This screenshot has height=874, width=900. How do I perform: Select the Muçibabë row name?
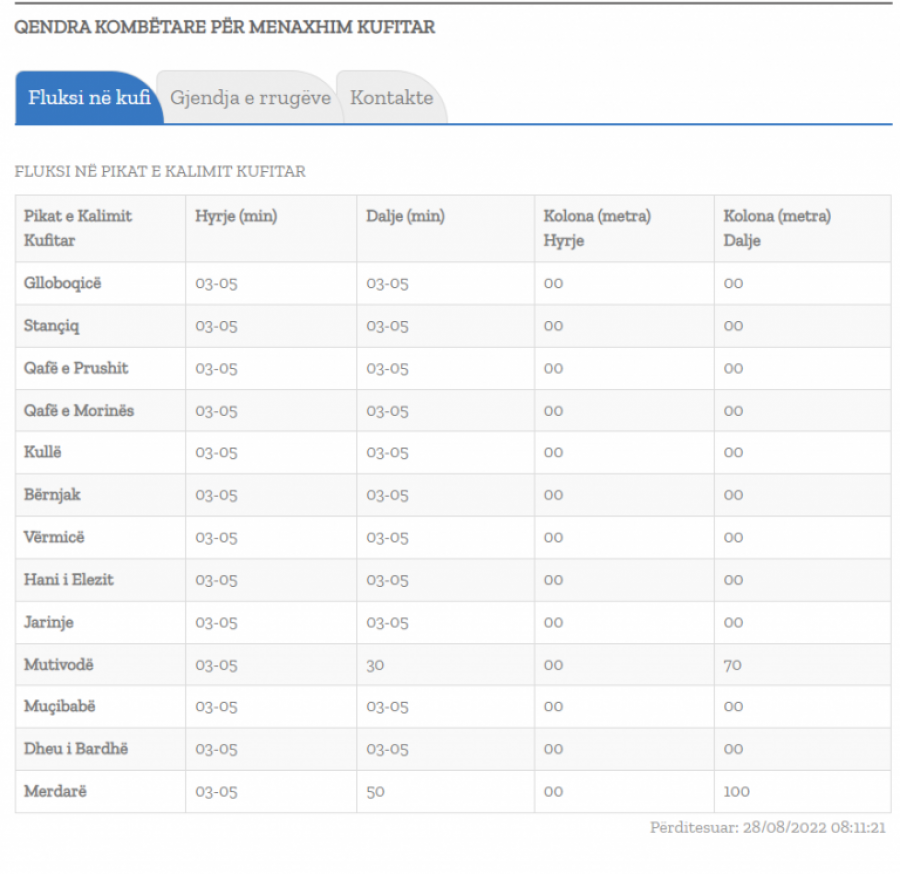[59, 706]
